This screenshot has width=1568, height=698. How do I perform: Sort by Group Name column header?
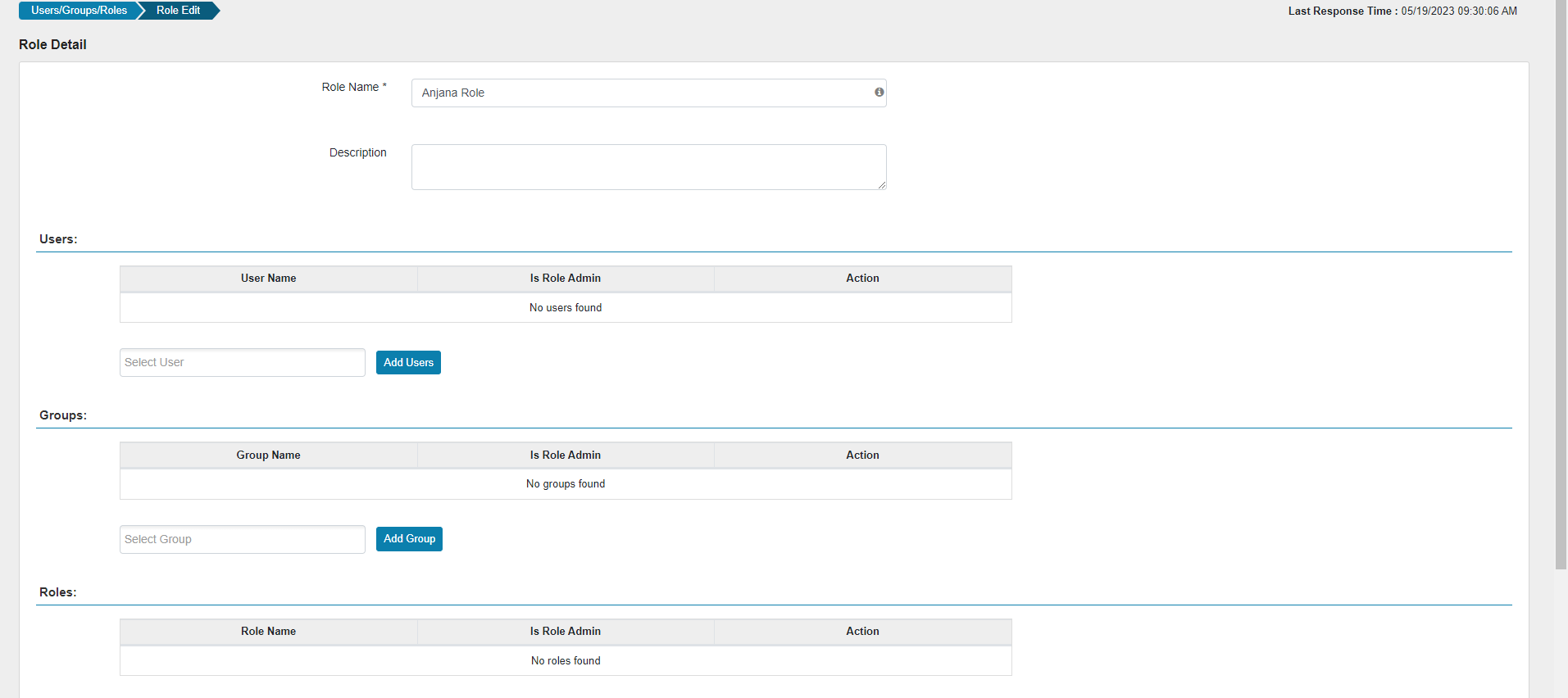tap(268, 456)
